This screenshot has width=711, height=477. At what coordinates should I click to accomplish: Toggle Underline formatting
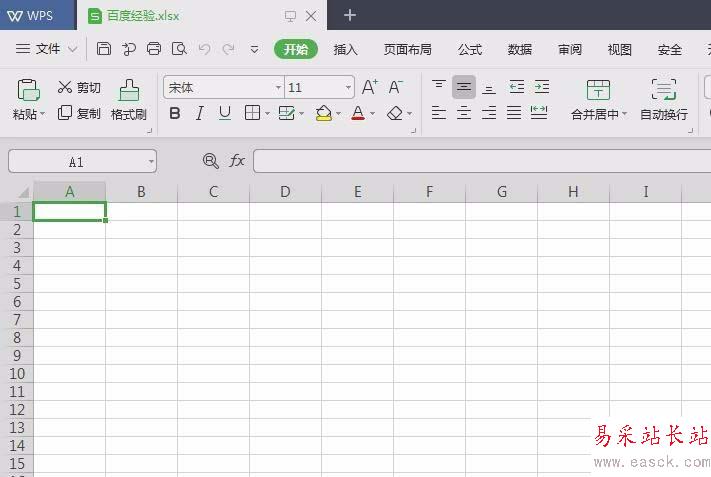[224, 113]
